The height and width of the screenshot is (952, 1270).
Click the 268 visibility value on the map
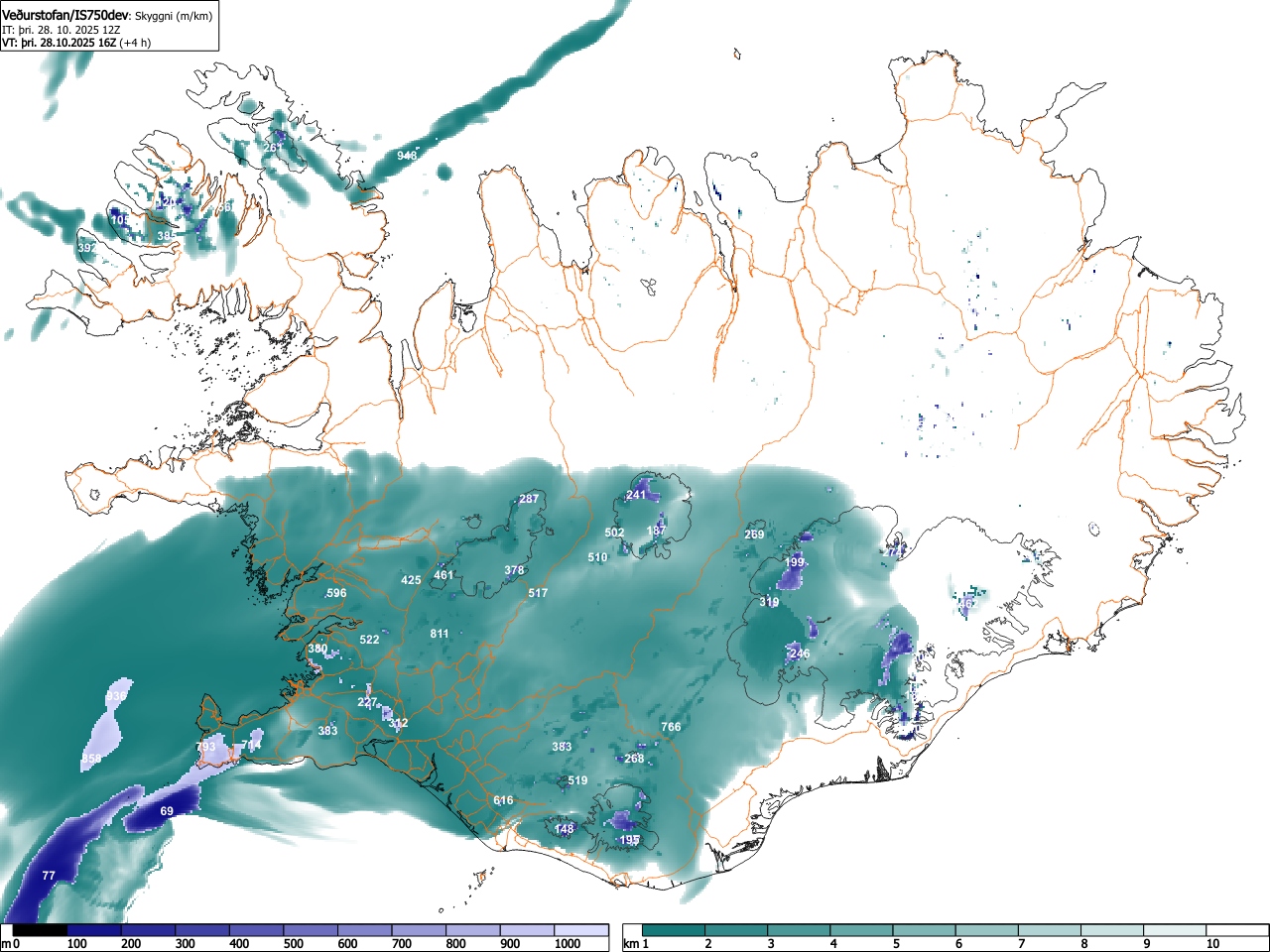click(x=634, y=759)
